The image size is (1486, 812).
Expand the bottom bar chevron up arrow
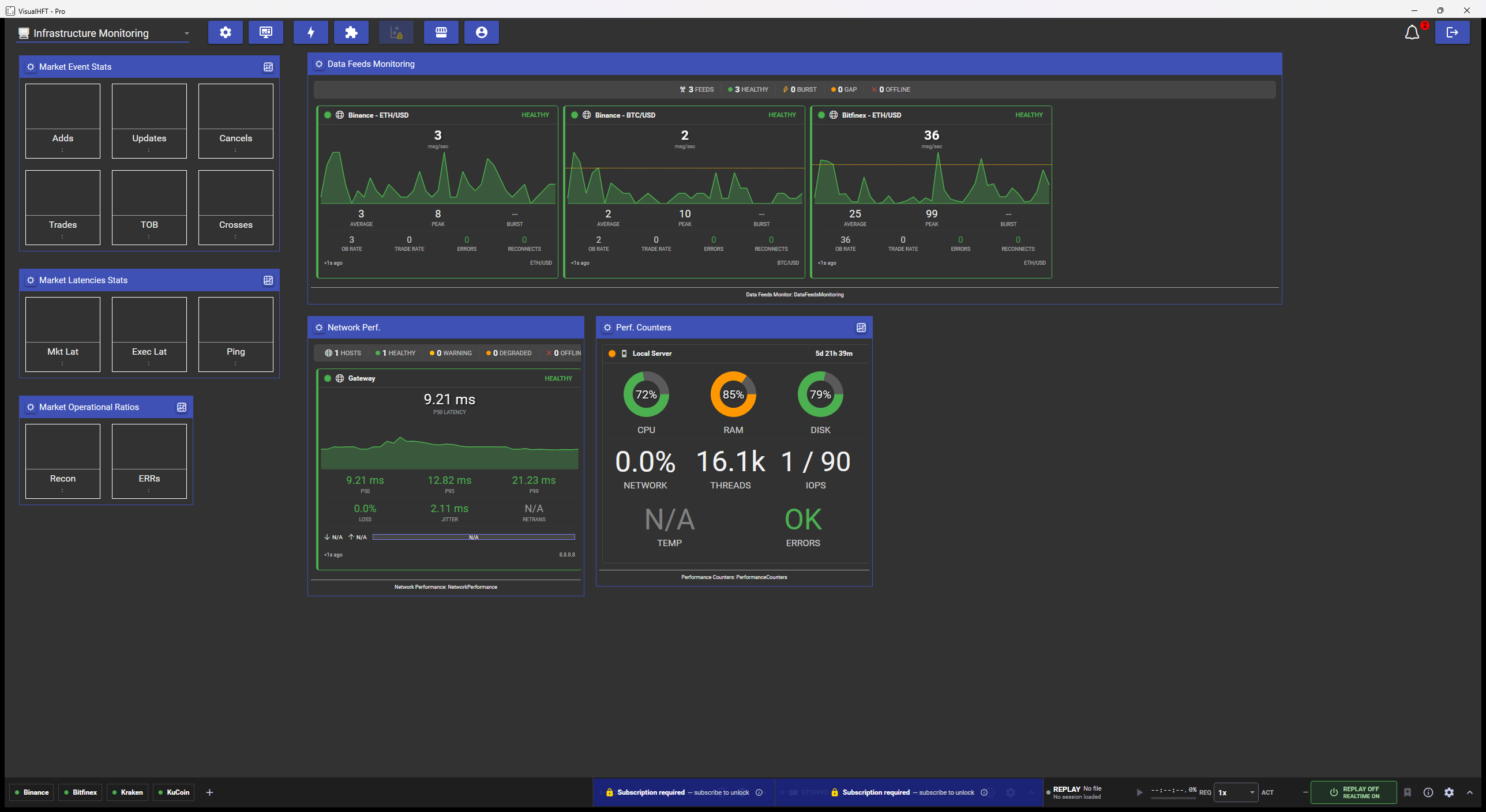(x=1470, y=792)
